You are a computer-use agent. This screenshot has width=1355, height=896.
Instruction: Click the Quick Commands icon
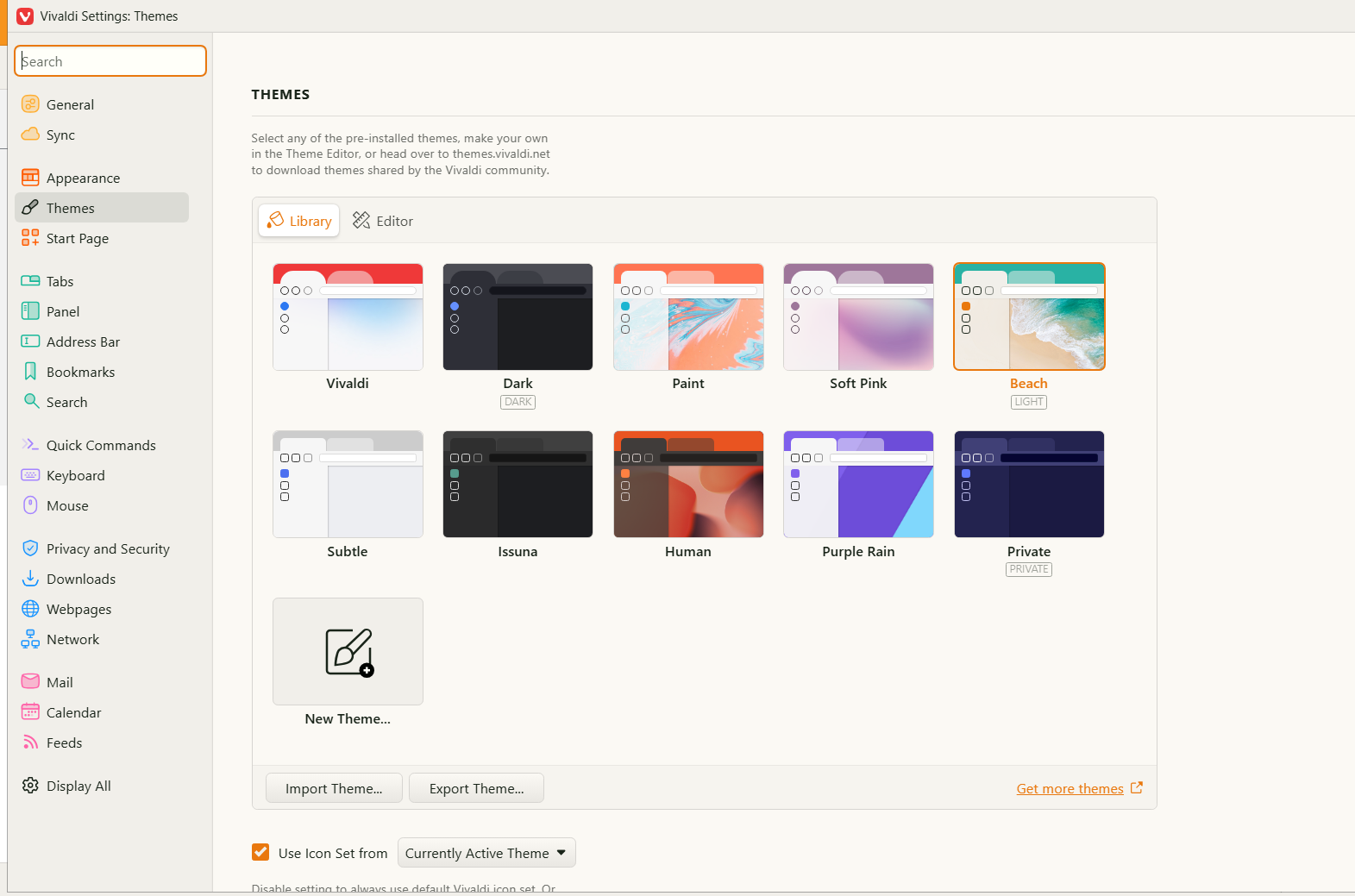tap(30, 445)
